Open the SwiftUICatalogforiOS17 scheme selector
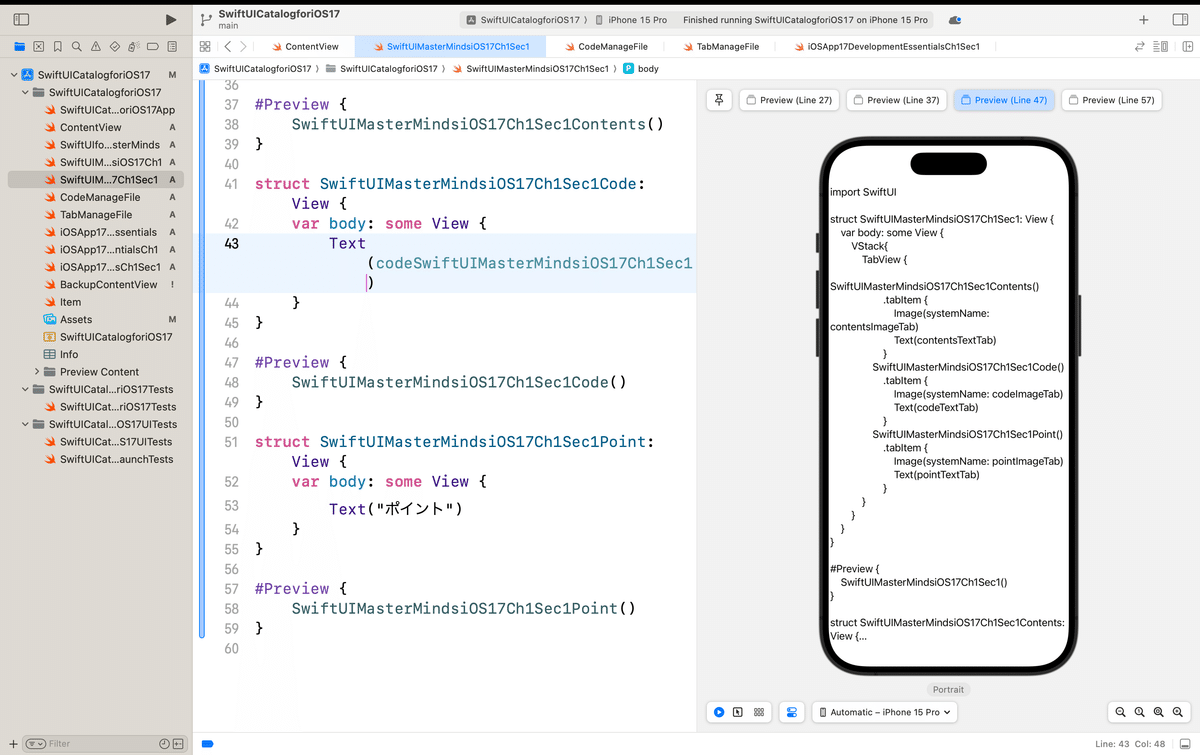Screen dimensions: 1200x755 tap(525, 20)
